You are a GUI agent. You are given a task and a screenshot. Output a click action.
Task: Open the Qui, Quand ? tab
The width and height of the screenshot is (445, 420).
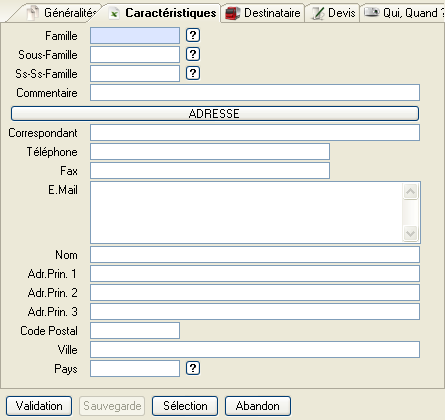click(403, 13)
